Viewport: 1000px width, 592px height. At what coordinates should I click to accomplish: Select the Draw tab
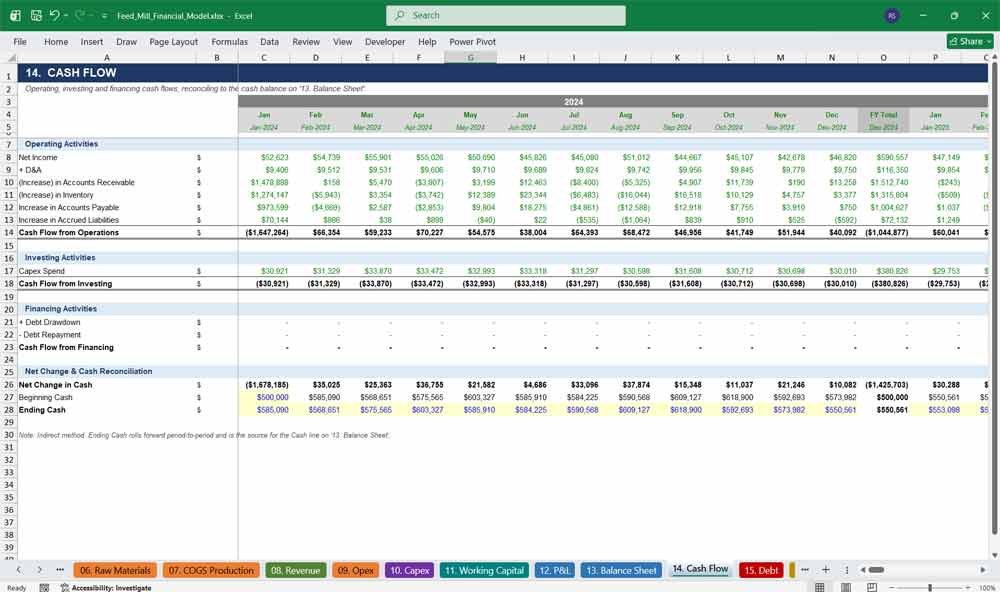coord(126,41)
